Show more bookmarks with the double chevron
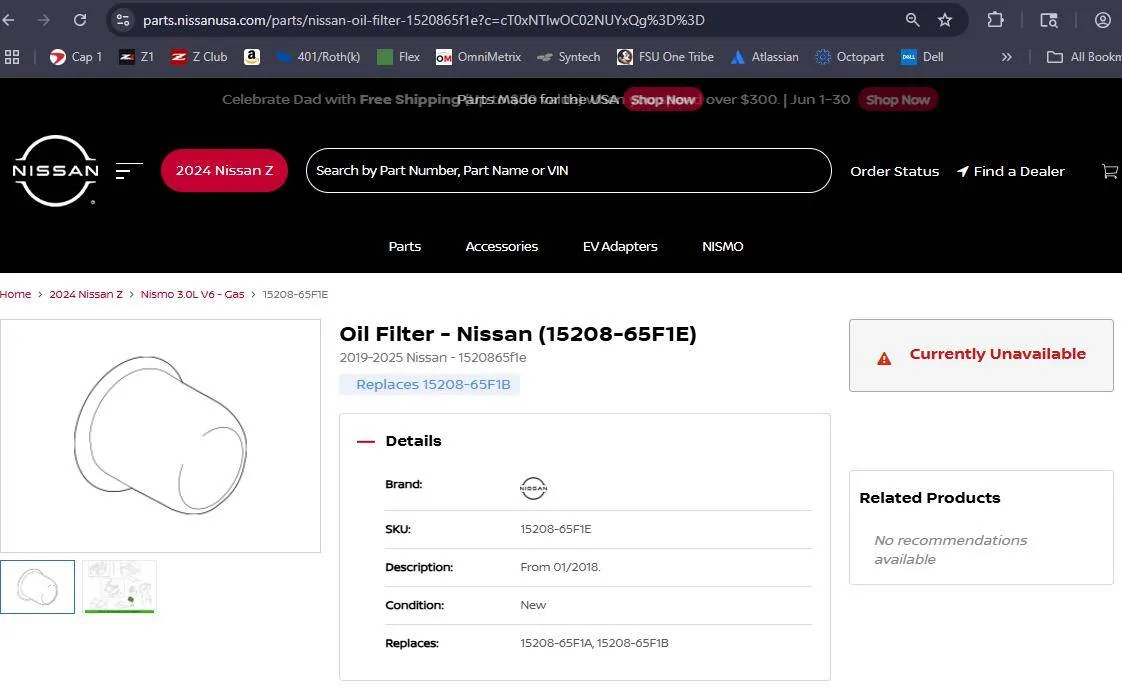 tap(1006, 57)
